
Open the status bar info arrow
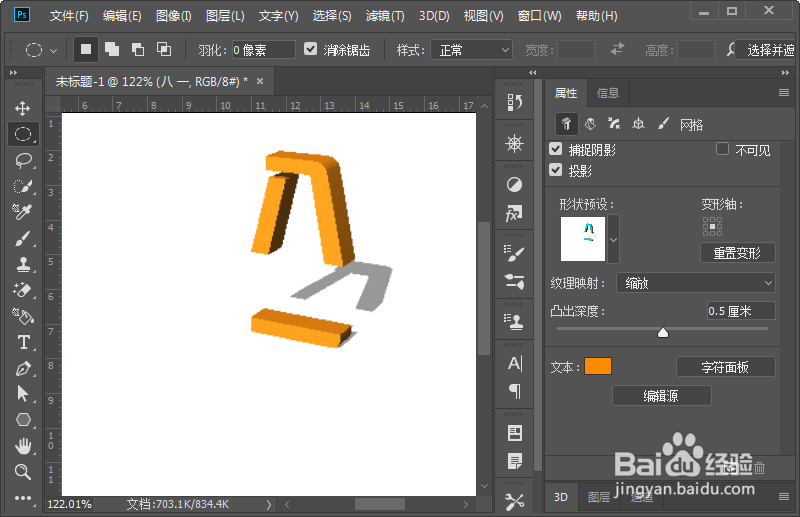(x=269, y=505)
